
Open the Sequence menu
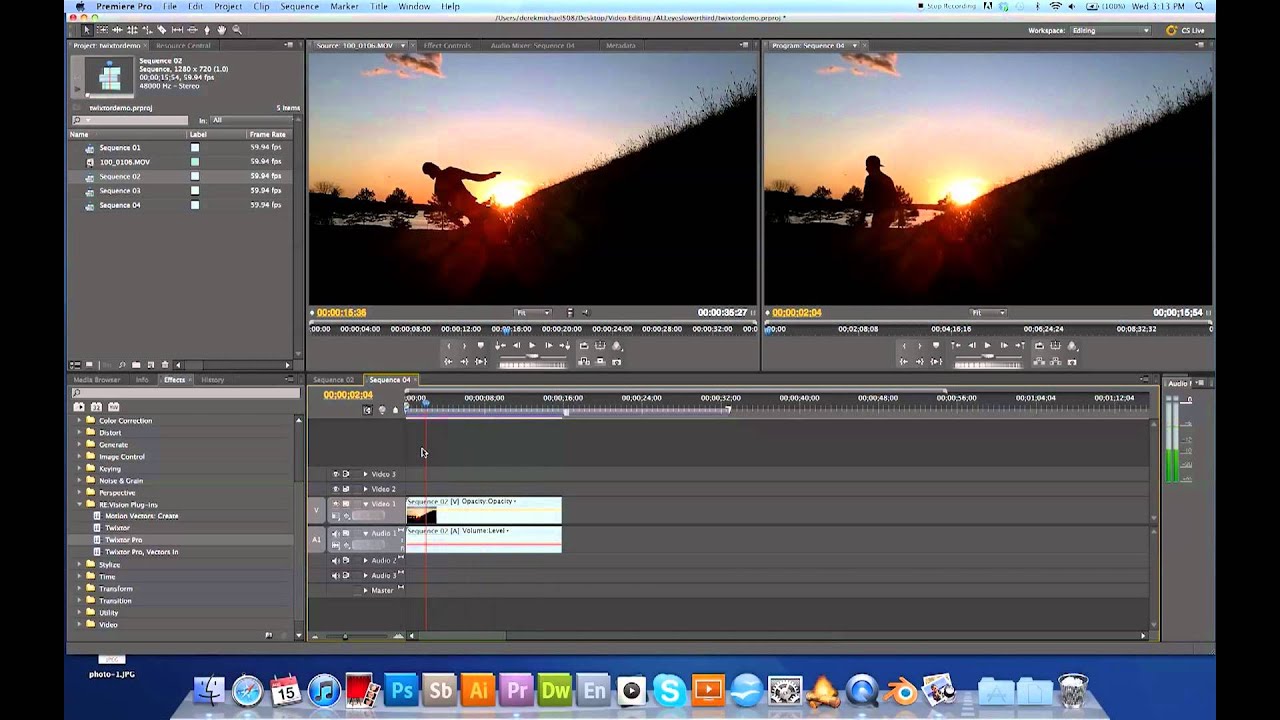point(299,6)
